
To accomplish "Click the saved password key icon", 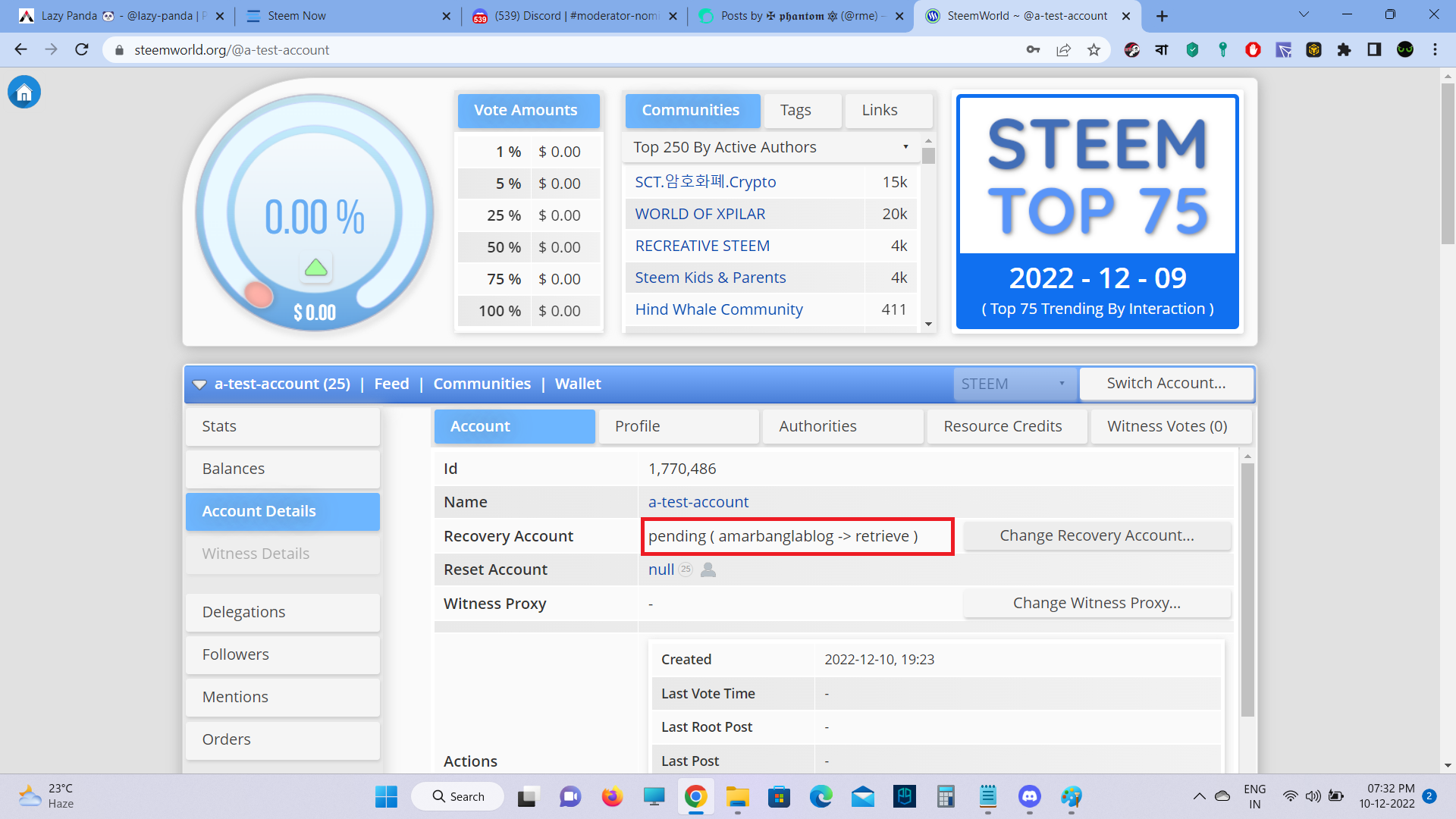I will tap(1033, 50).
